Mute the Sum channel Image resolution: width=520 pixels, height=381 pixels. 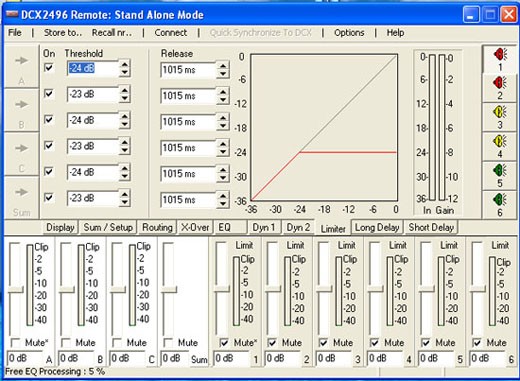(168, 342)
